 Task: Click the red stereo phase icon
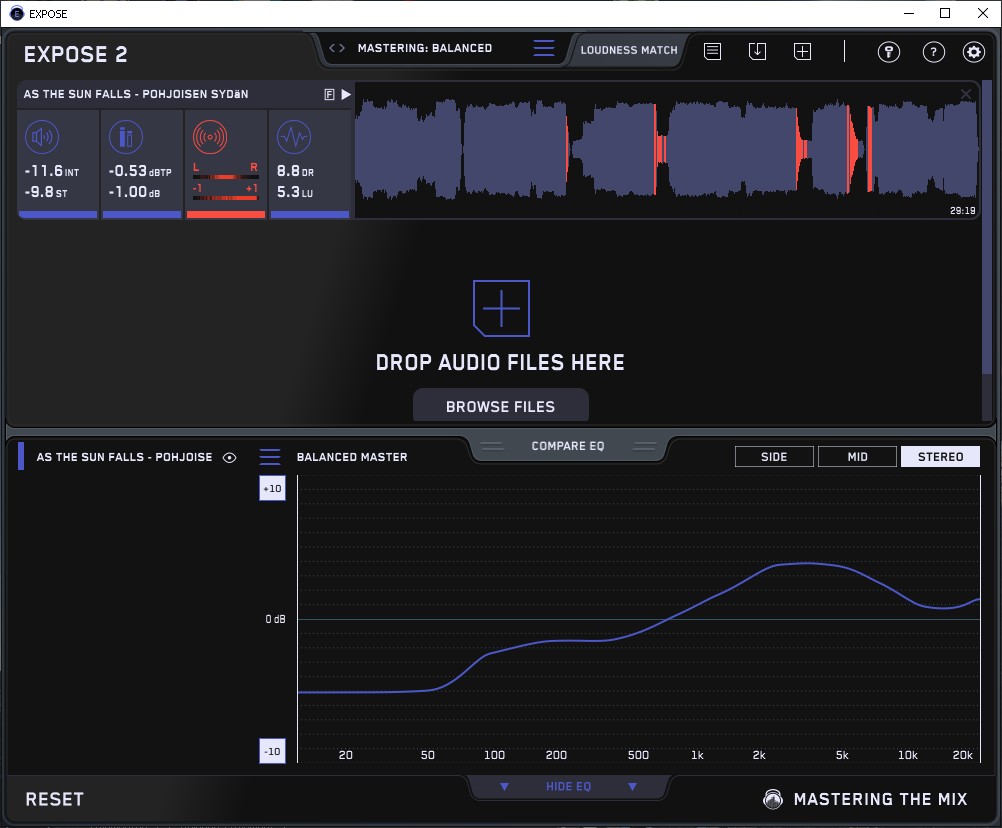[210, 137]
